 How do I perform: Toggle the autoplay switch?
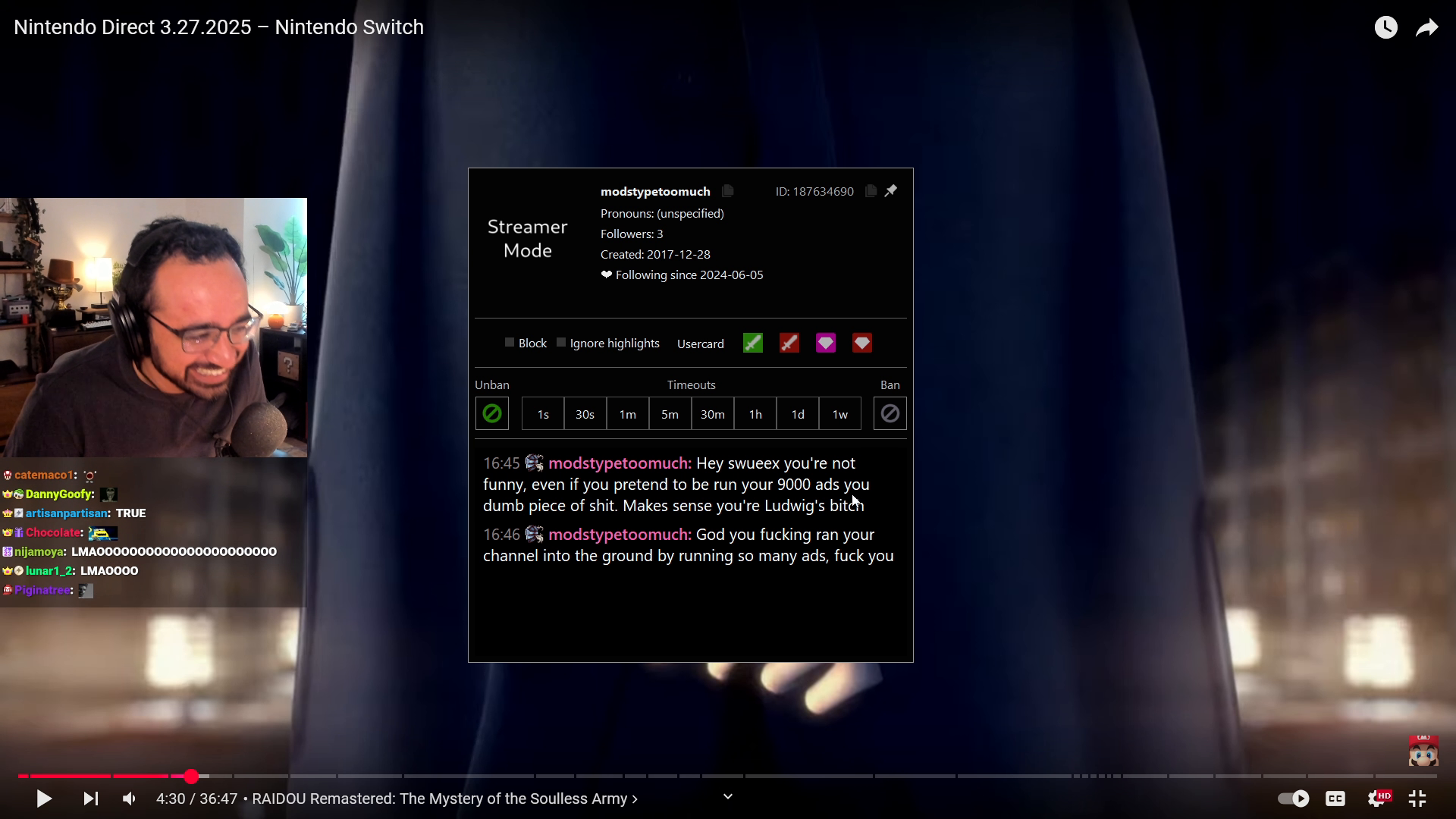tap(1294, 799)
